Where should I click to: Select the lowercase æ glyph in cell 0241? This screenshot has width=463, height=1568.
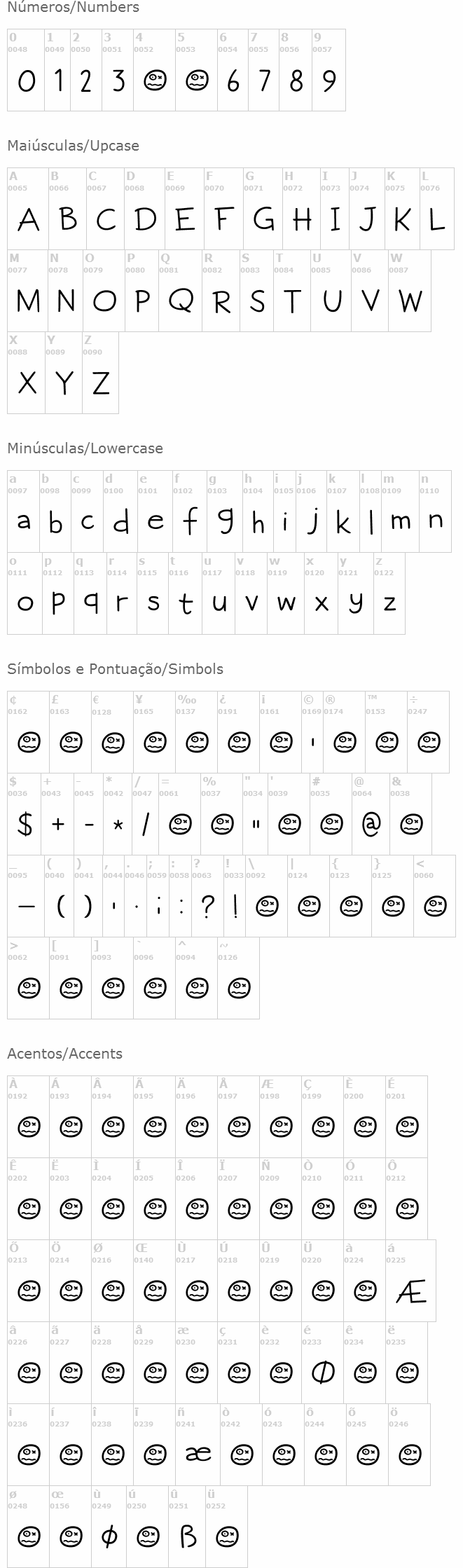coord(198,1454)
